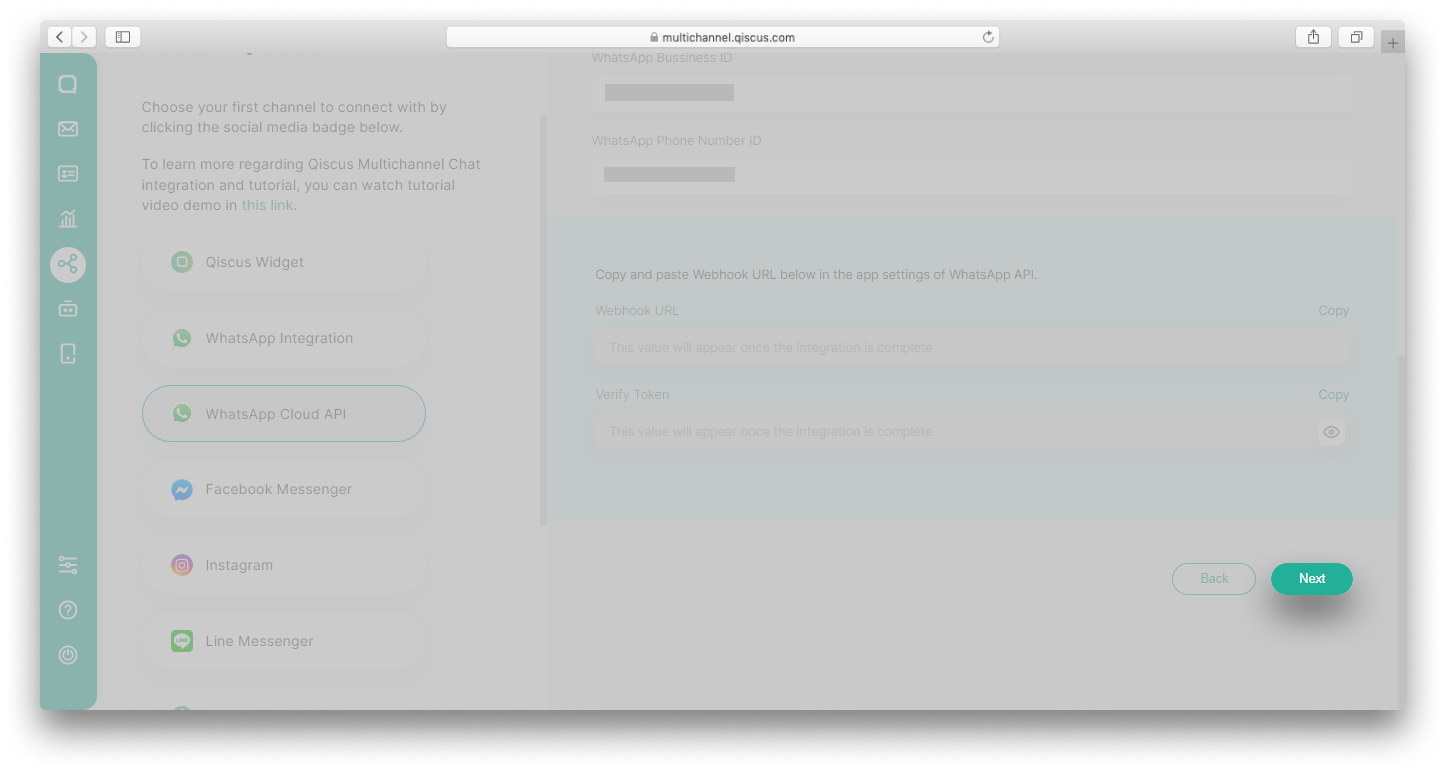This screenshot has height=770, width=1445.
Task: Reload the page from the address bar
Action: point(988,37)
